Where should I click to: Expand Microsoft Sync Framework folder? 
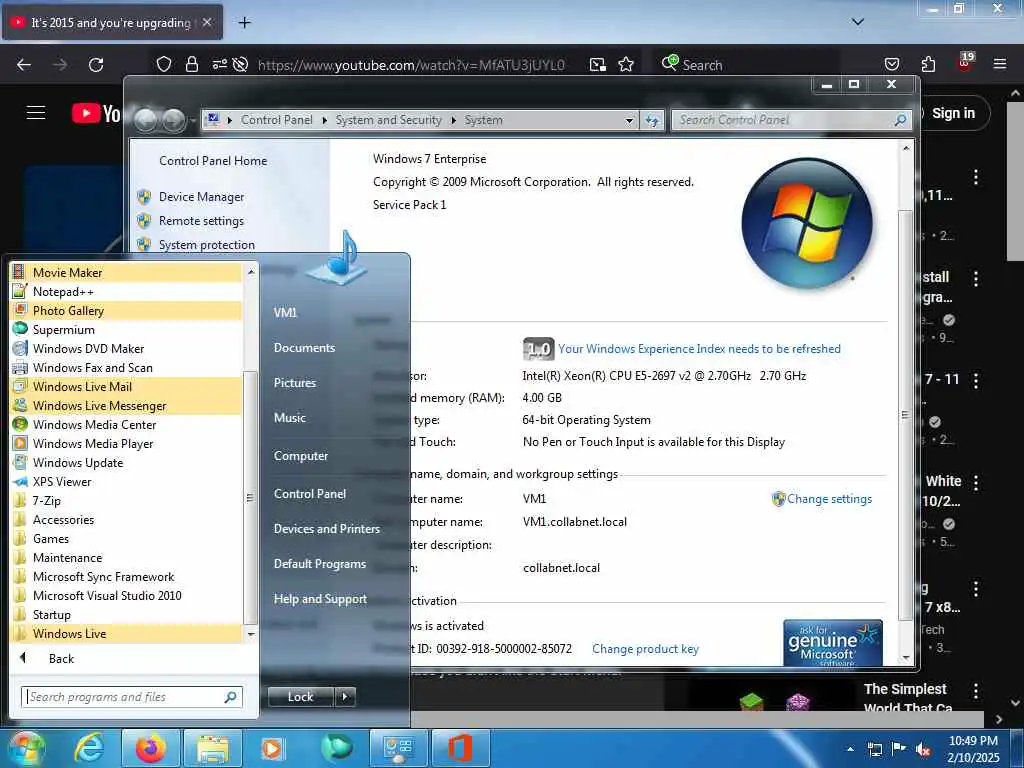(x=126, y=576)
